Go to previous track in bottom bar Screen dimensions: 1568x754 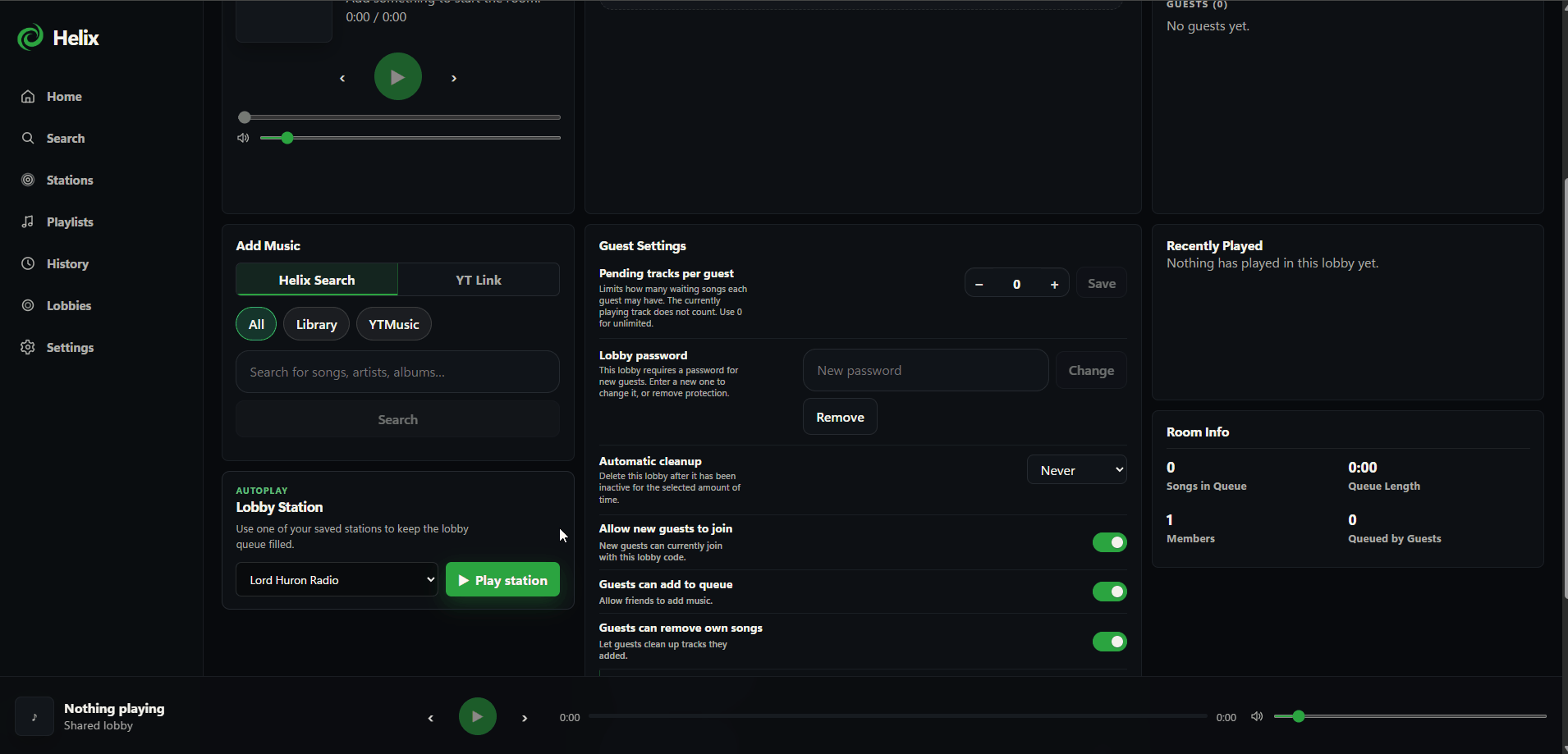pos(431,718)
